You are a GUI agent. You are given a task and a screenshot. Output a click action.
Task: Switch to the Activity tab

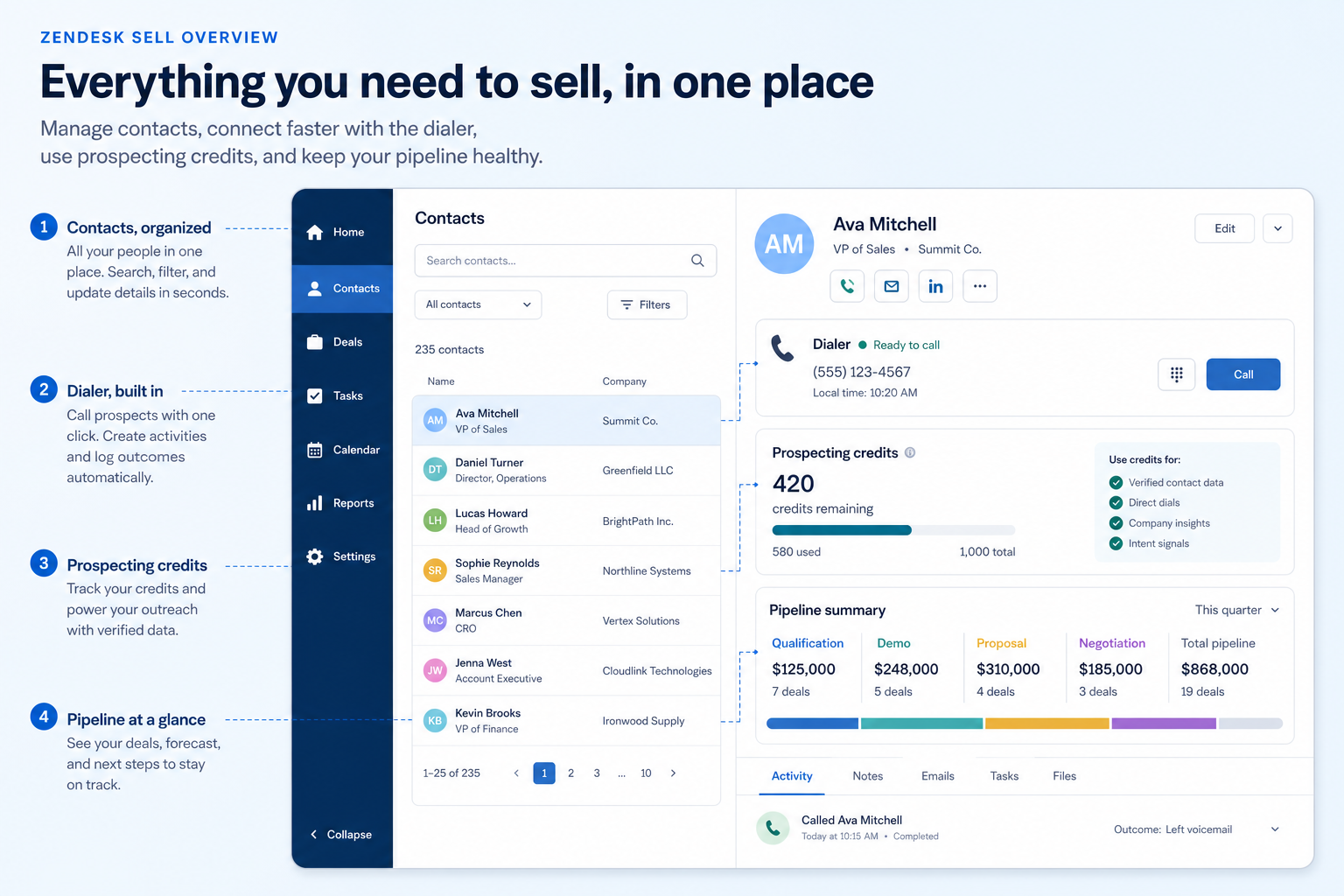pos(792,776)
